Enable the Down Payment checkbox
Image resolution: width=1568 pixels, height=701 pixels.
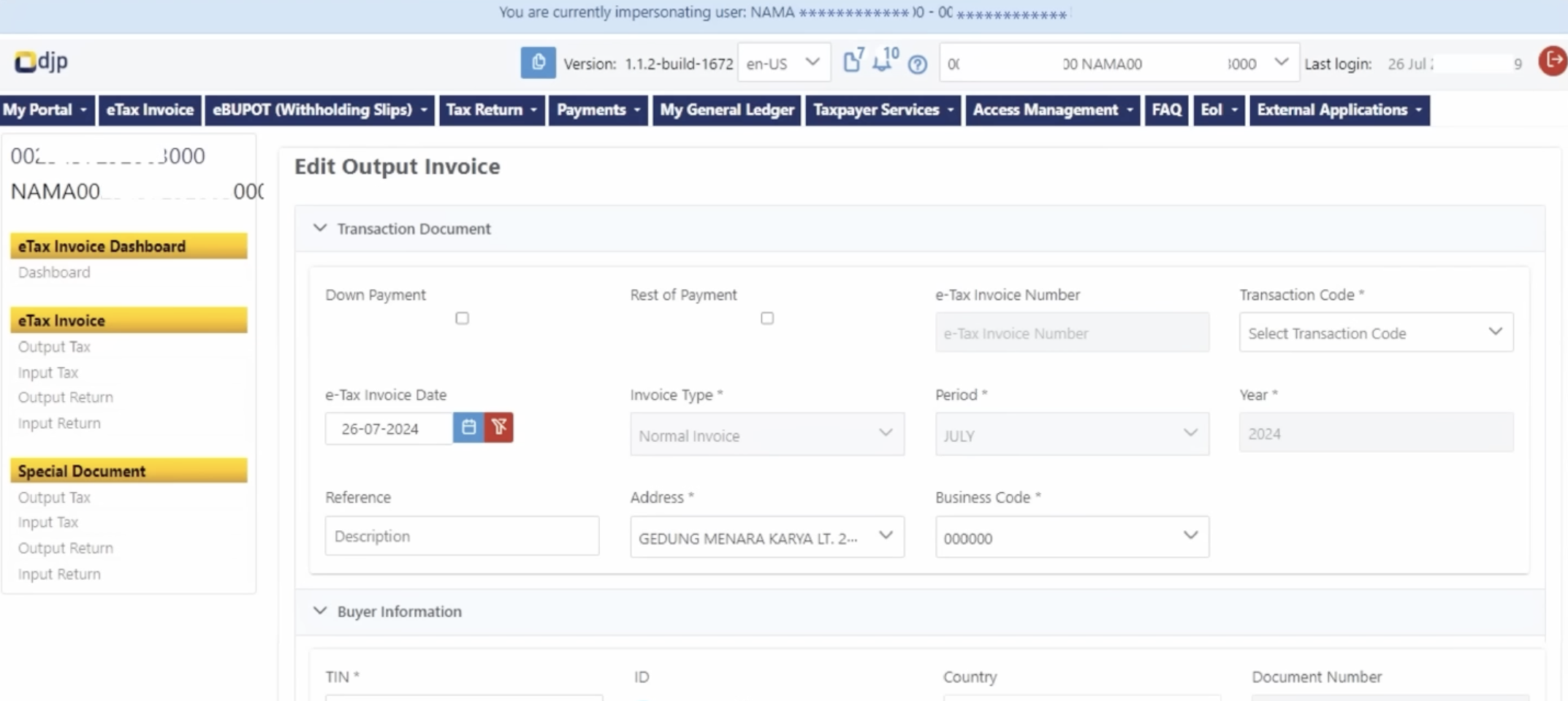(462, 318)
